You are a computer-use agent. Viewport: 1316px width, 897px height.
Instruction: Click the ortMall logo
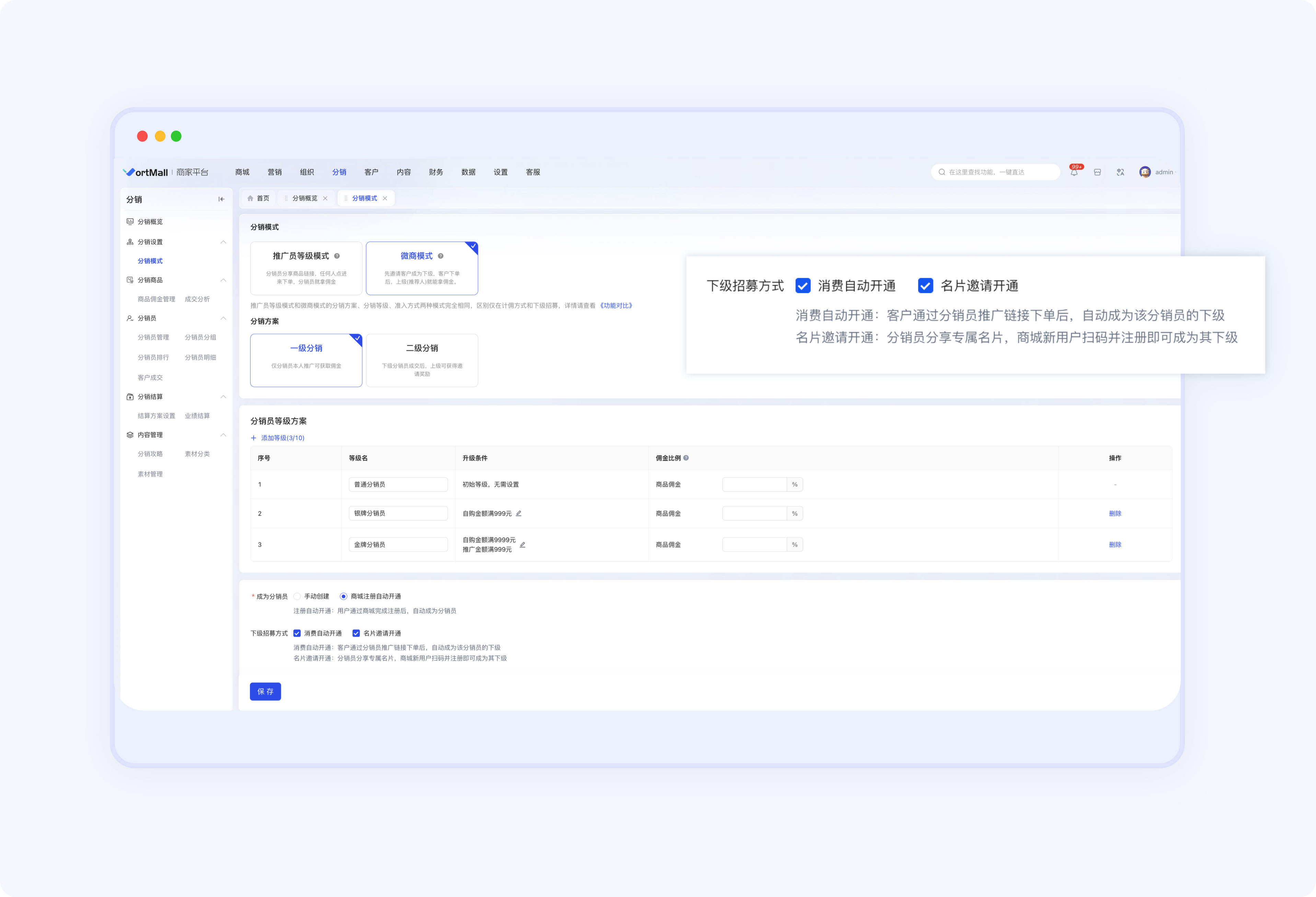pyautogui.click(x=146, y=172)
